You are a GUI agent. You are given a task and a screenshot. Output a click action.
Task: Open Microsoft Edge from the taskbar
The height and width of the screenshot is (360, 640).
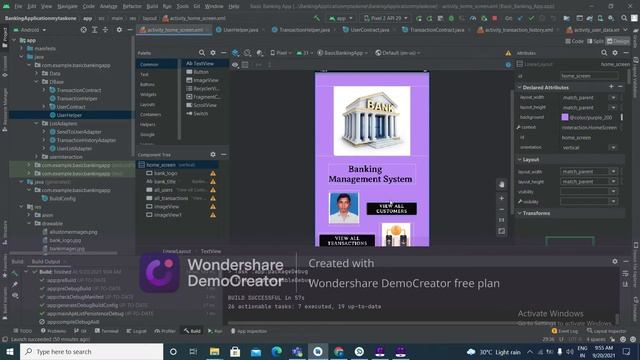[277, 351]
